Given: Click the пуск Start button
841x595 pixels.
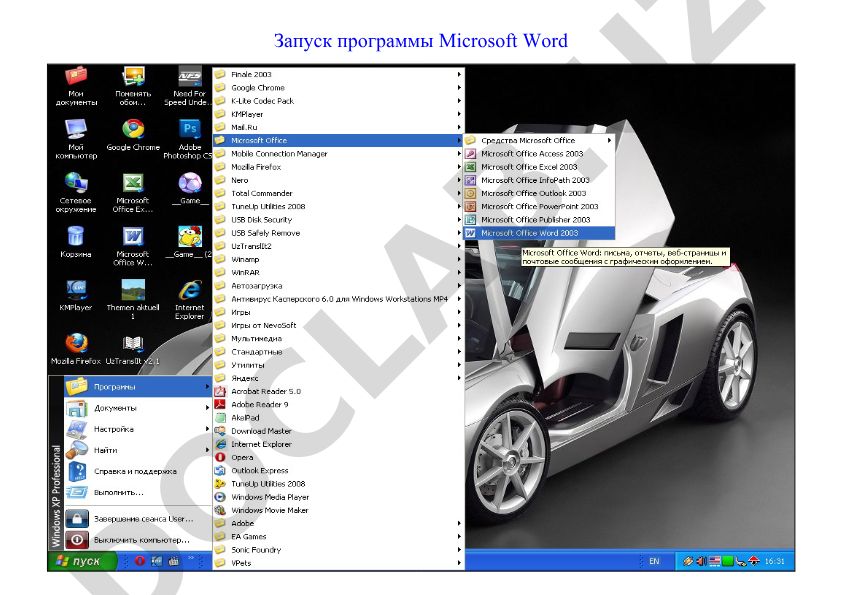Looking at the screenshot, I should [83, 561].
